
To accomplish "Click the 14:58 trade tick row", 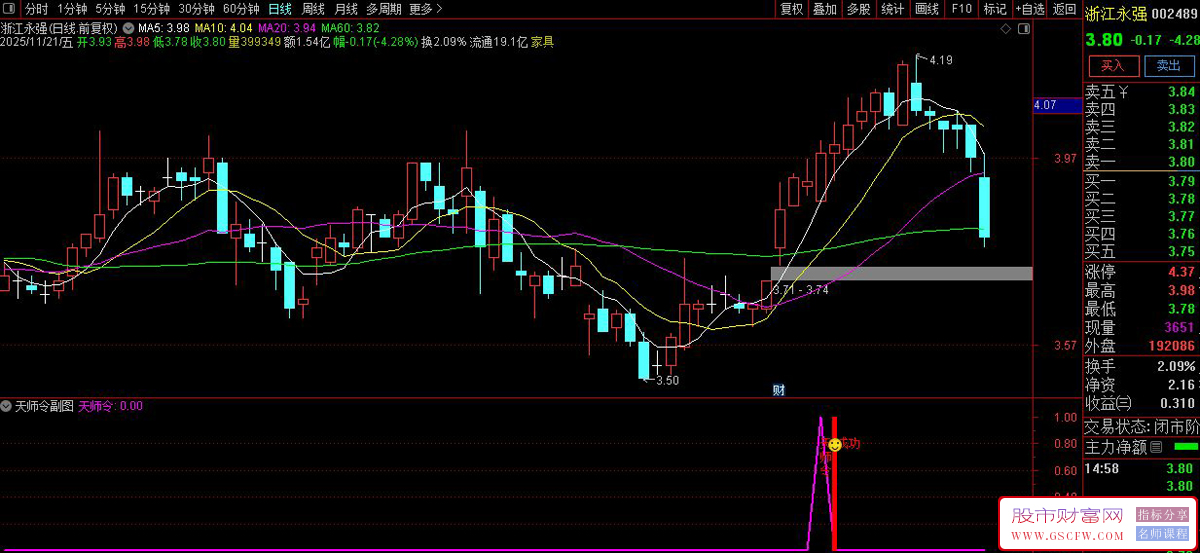I will click(x=1140, y=468).
